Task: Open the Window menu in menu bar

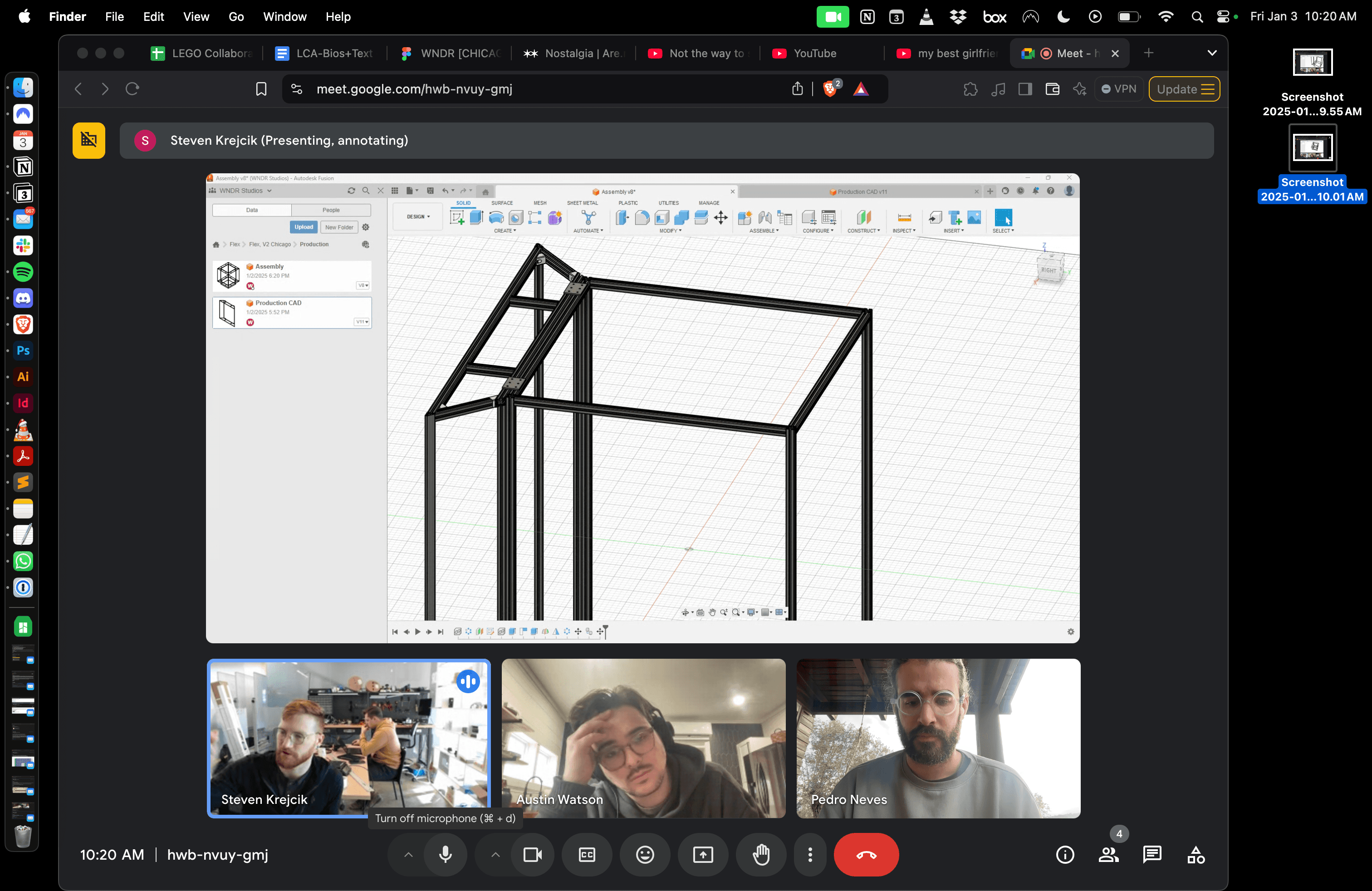Action: (284, 17)
